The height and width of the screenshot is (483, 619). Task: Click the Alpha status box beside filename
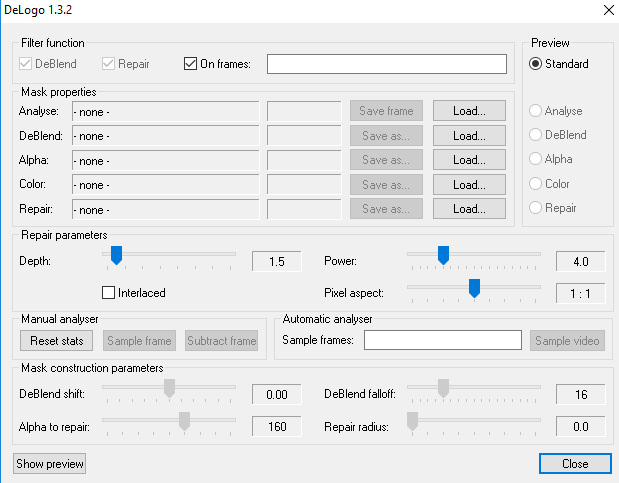[304, 160]
